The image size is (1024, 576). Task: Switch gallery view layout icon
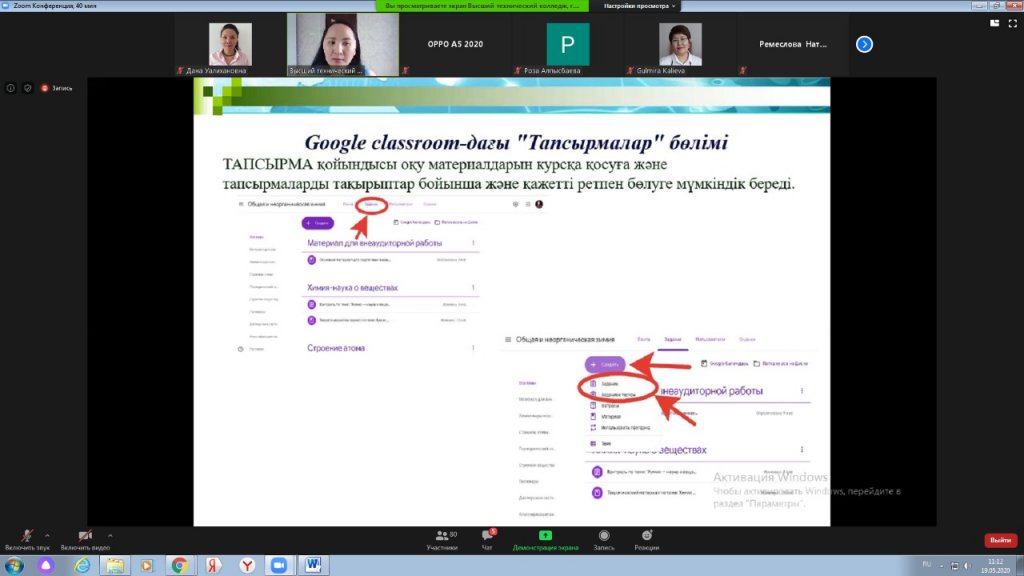[x=995, y=23]
